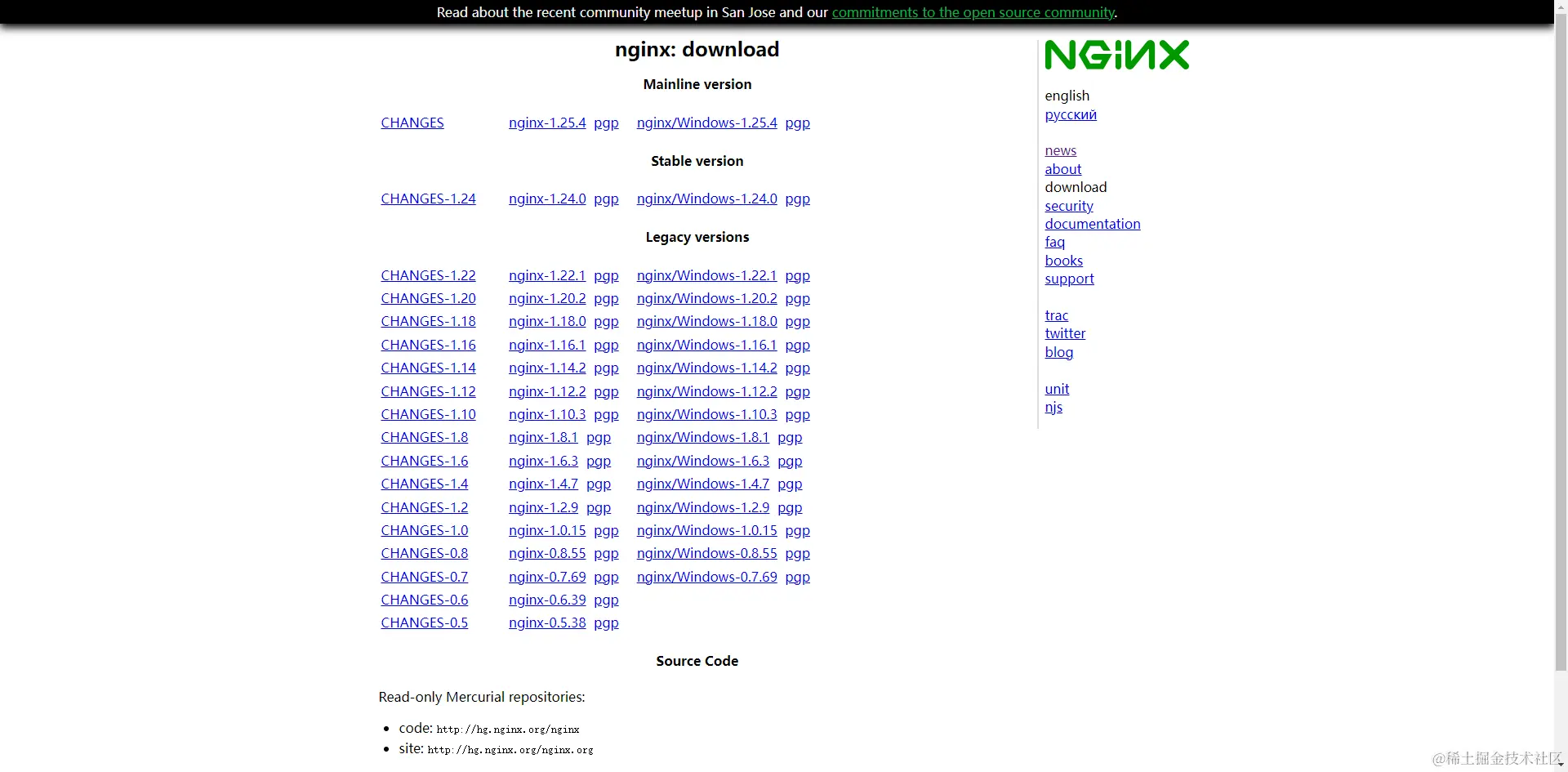The image size is (1568, 772).
Task: Download nginx-1.16.1
Action: pyautogui.click(x=547, y=345)
